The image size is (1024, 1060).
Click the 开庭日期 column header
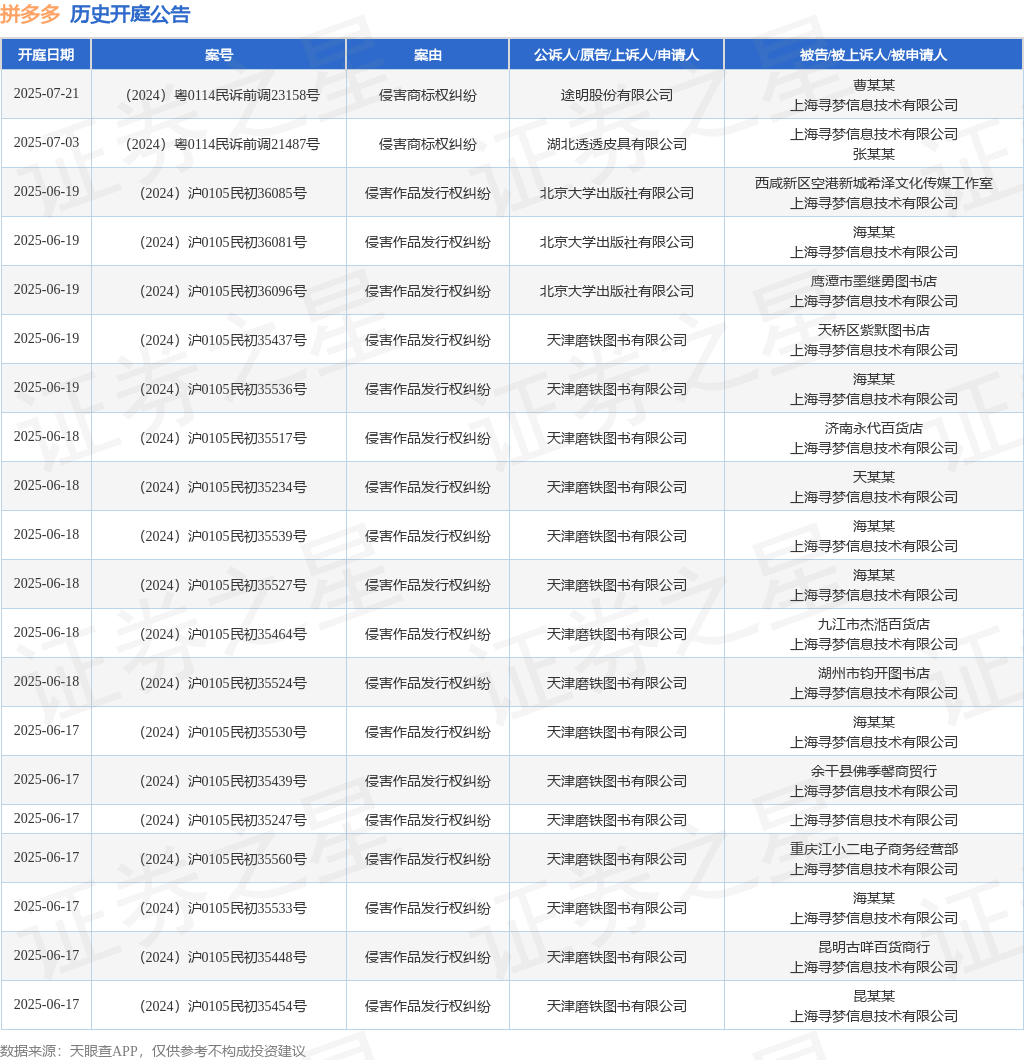click(46, 55)
